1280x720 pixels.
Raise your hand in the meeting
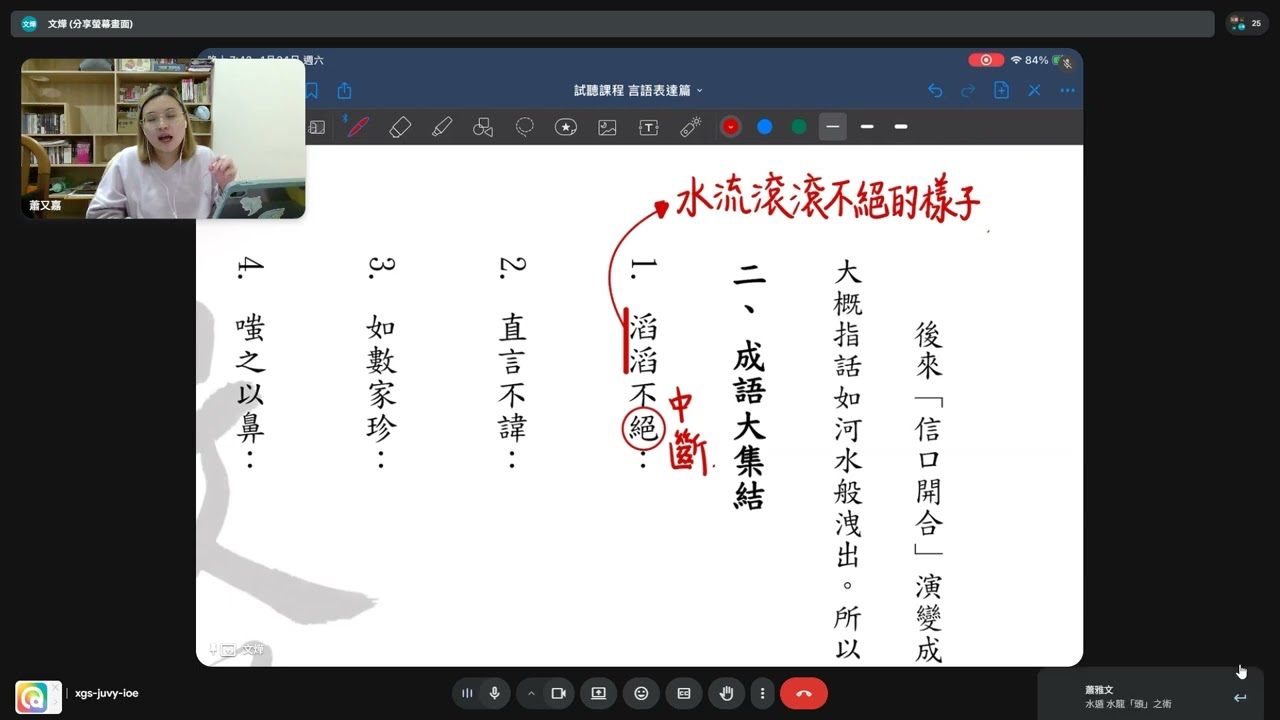727,693
